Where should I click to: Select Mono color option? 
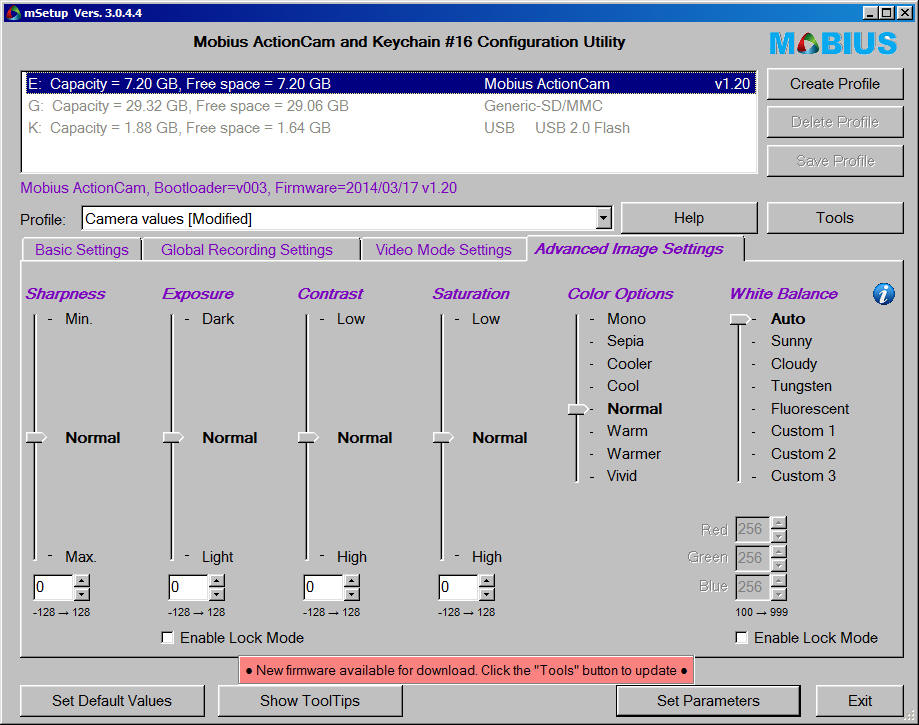[x=626, y=319]
